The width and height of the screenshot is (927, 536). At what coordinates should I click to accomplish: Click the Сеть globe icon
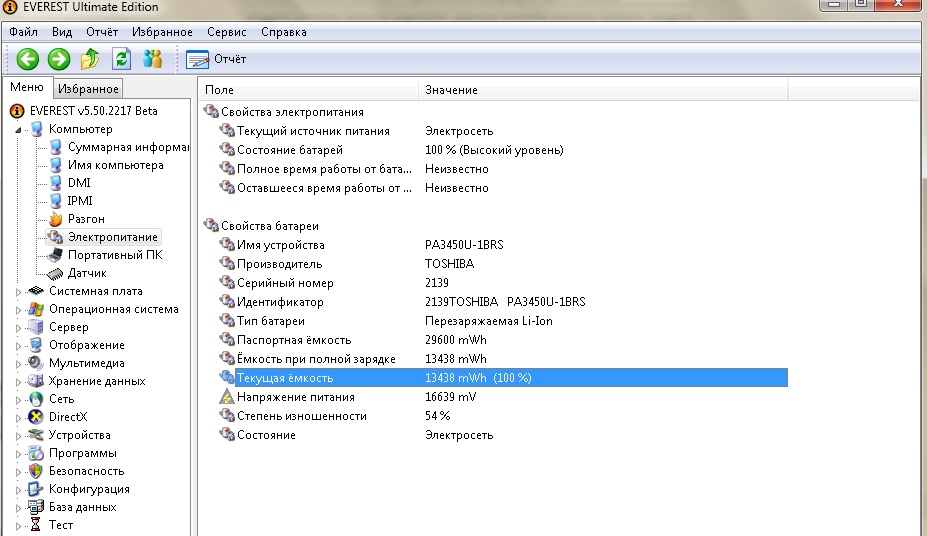(36, 399)
